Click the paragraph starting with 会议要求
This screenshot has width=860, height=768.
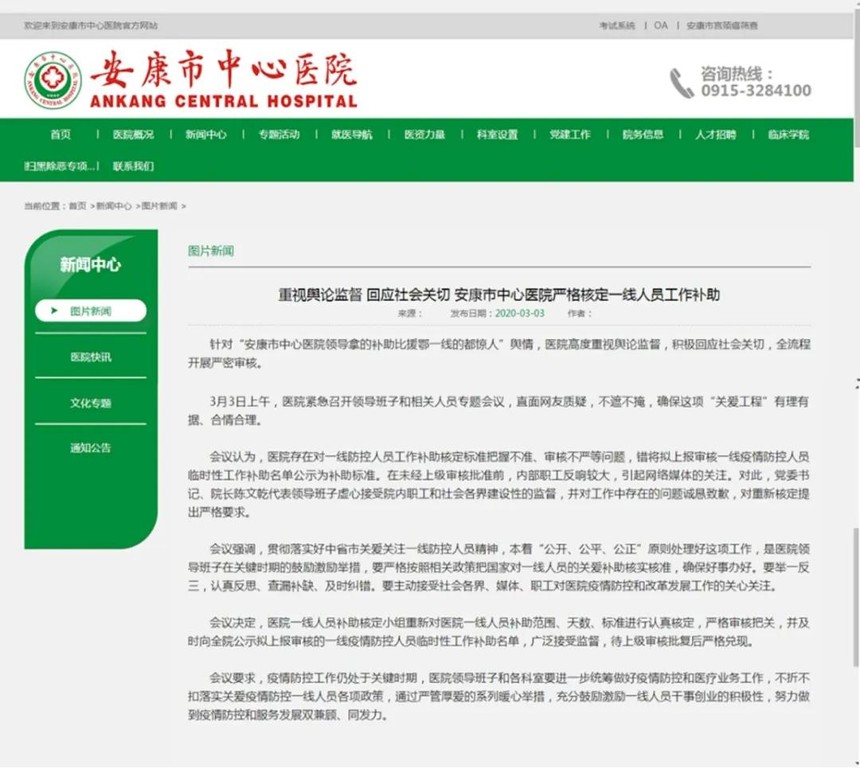pos(499,696)
